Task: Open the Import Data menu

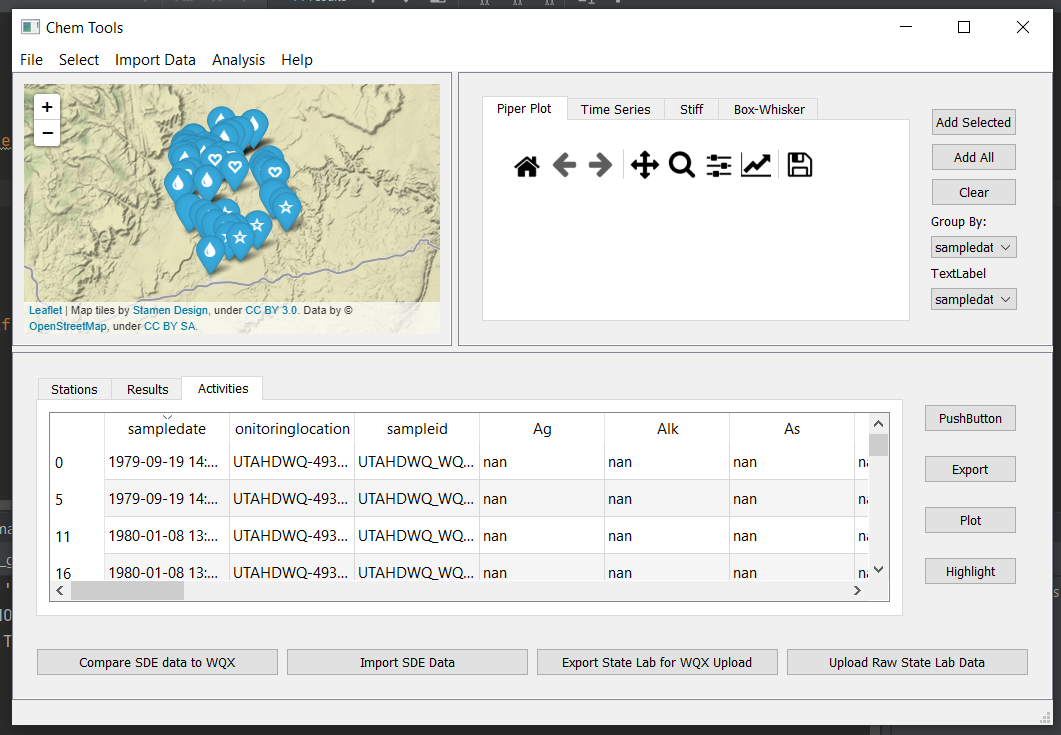Action: click(x=155, y=60)
